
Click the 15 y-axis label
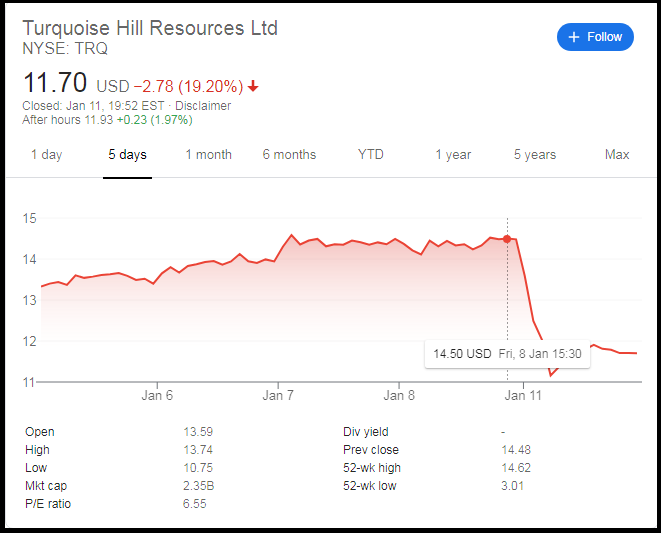(30, 218)
